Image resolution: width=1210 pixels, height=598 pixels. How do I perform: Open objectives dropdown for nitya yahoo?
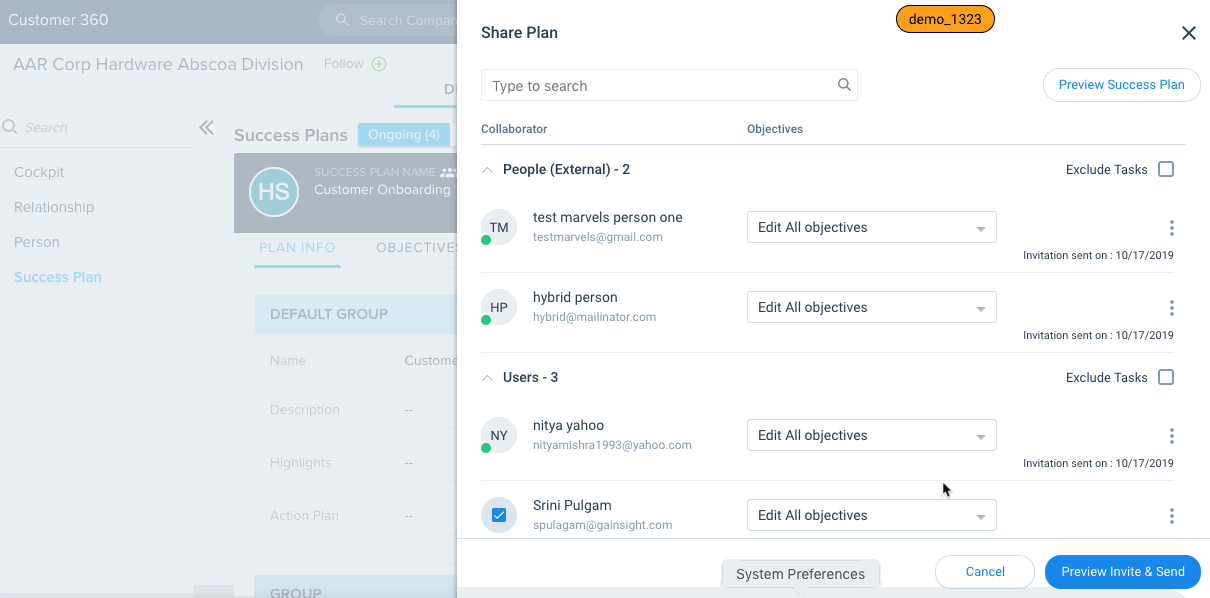point(871,435)
